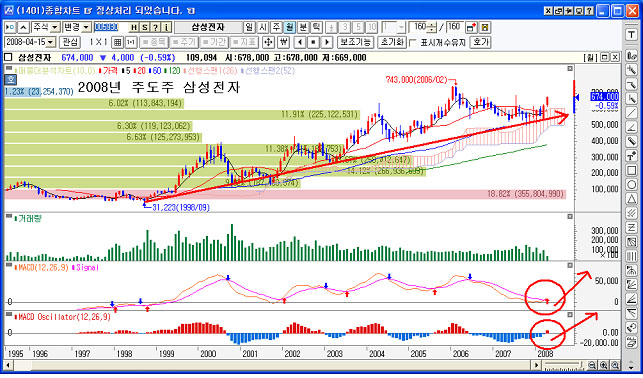Click the grid layout icon beside 1X1
643x378 pixels.
click(x=118, y=42)
